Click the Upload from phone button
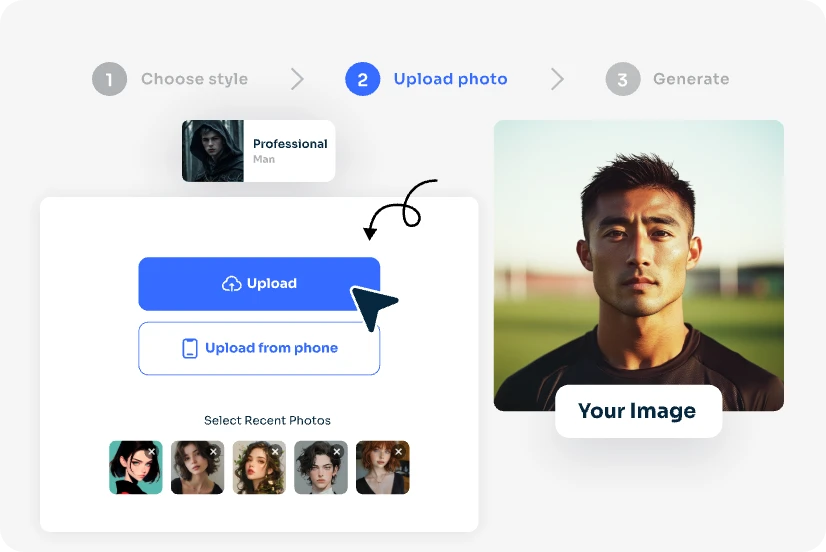 click(x=259, y=348)
